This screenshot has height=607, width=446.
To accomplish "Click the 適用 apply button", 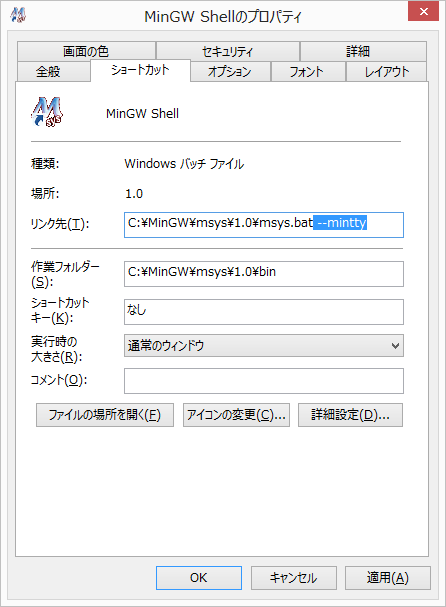I will click(388, 578).
